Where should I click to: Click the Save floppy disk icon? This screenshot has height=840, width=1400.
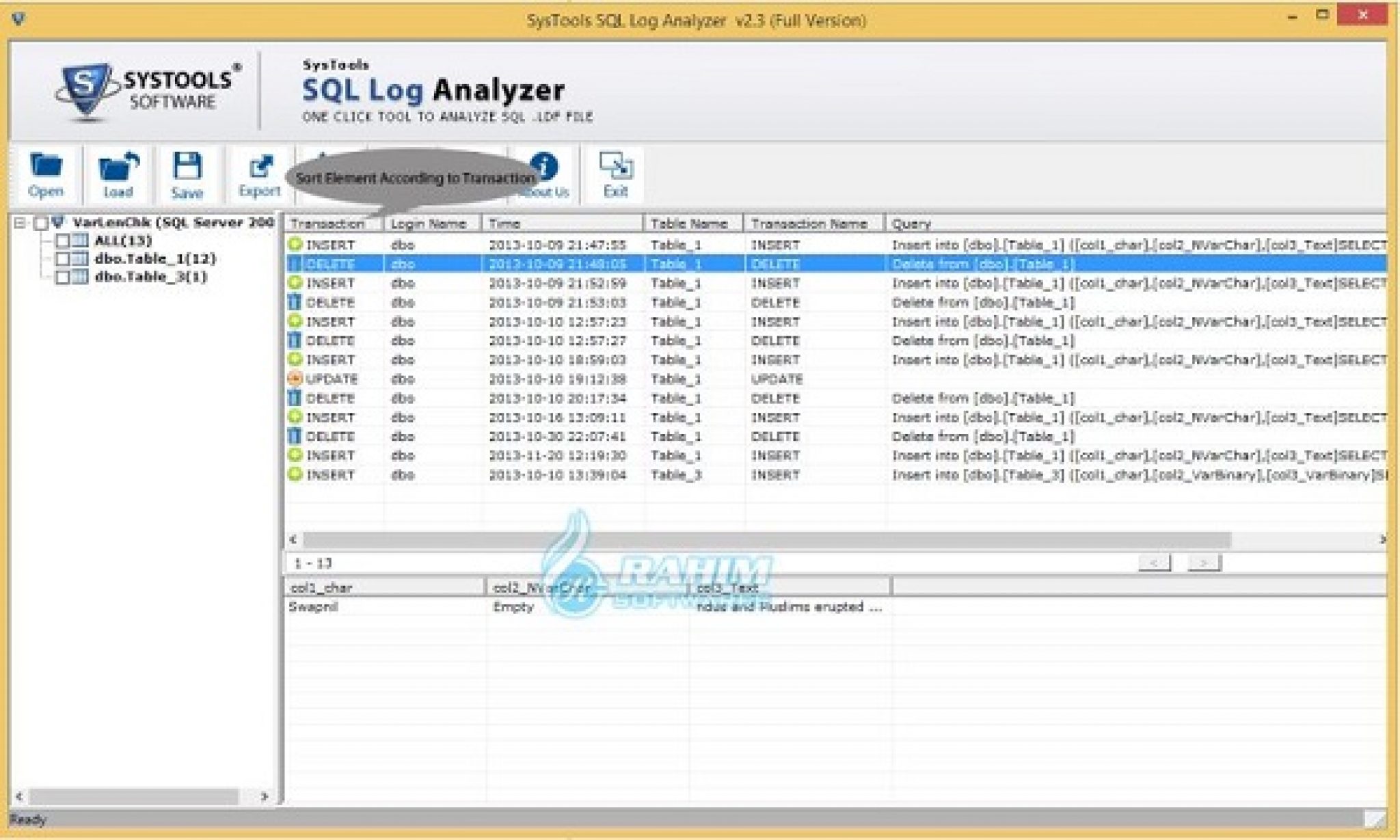(187, 166)
